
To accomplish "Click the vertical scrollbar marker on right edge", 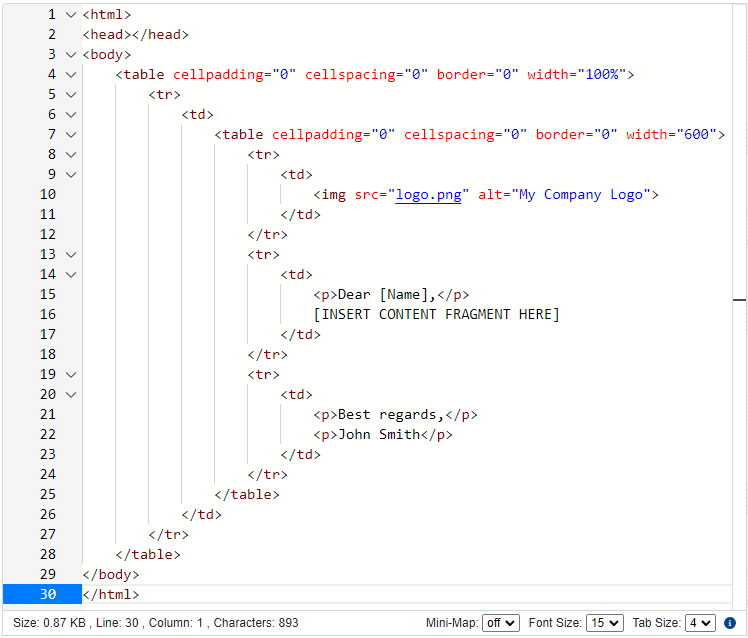I will click(x=739, y=300).
